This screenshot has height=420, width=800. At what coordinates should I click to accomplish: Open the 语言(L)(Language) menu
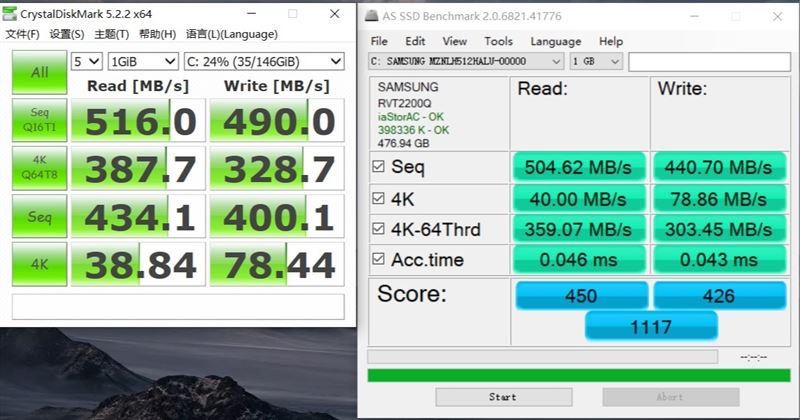click(x=232, y=34)
